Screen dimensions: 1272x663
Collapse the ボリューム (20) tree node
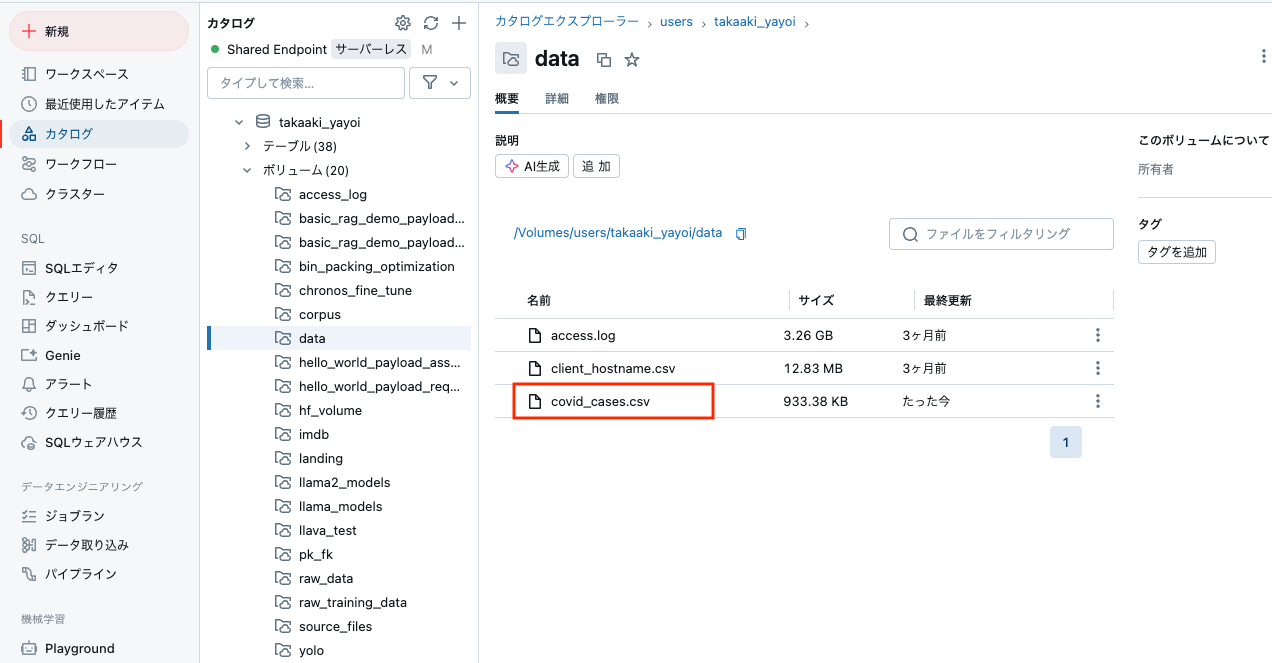click(246, 170)
